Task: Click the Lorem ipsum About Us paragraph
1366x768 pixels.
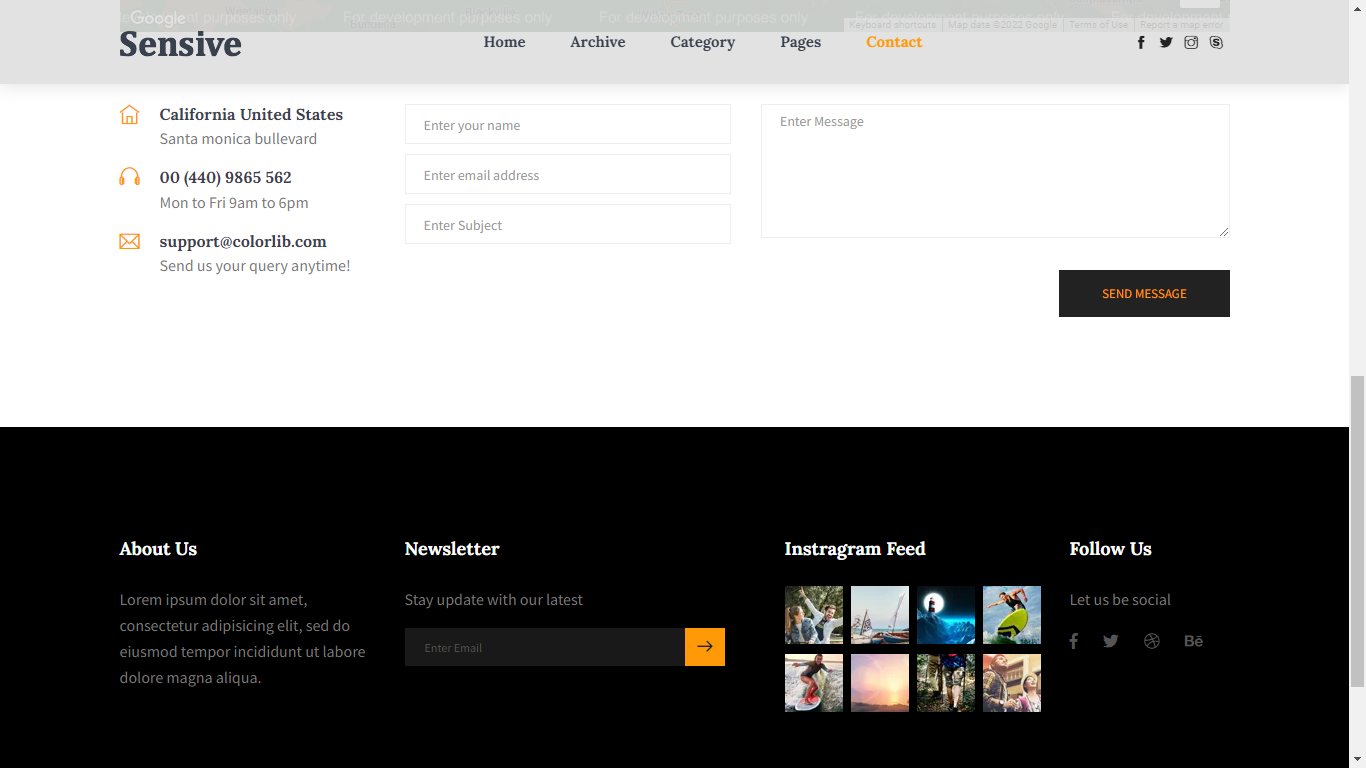Action: [x=242, y=639]
